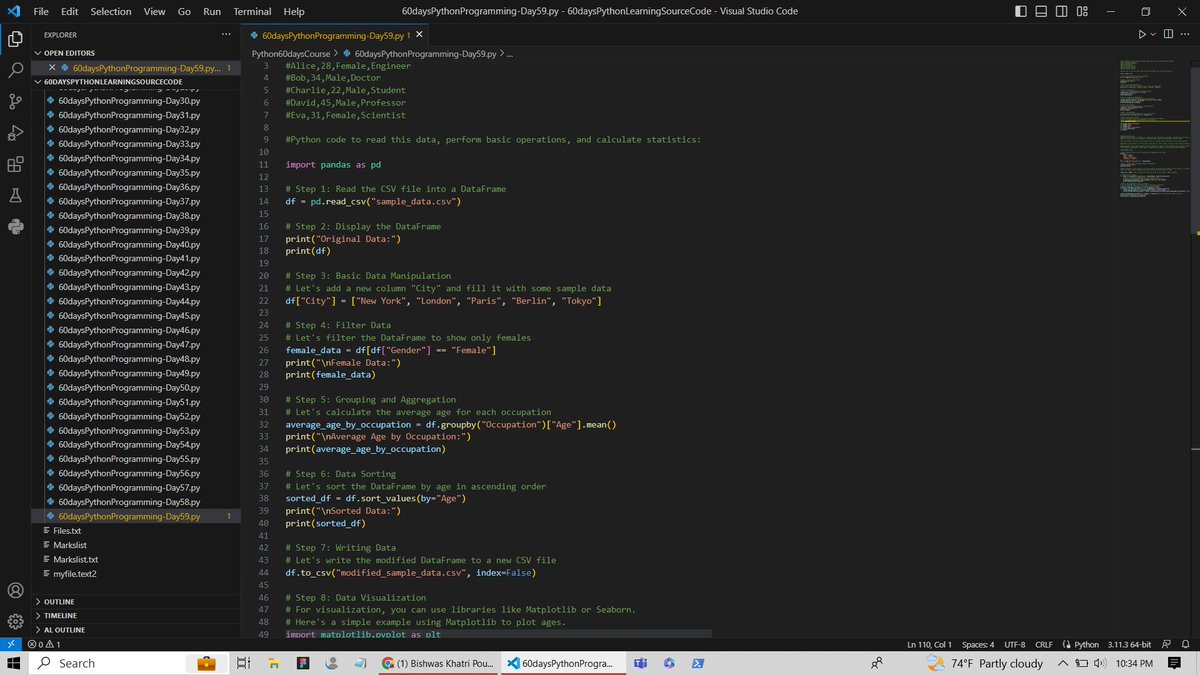Viewport: 1200px width, 675px height.
Task: Open the Accounts menu icon
Action: point(15,590)
